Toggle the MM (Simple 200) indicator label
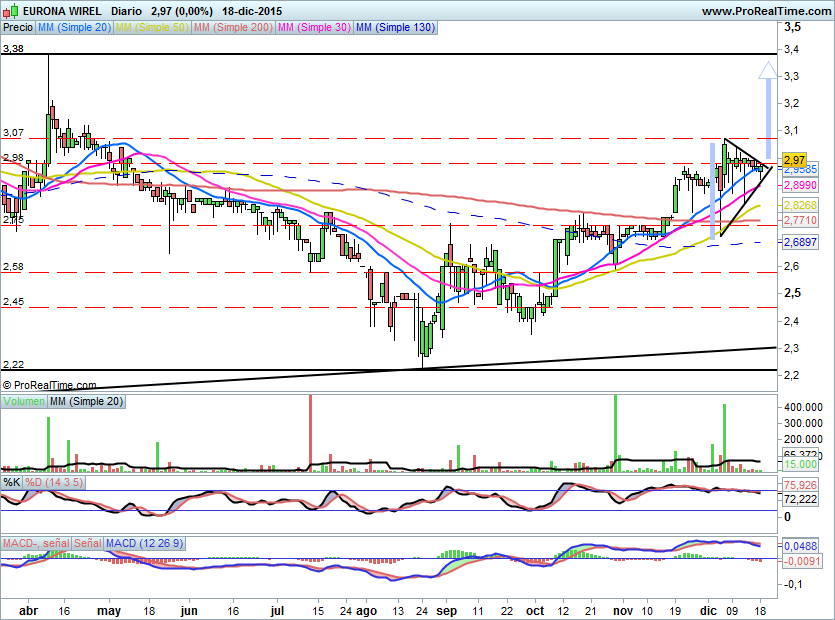Screen dimensions: 835x620 (232, 28)
